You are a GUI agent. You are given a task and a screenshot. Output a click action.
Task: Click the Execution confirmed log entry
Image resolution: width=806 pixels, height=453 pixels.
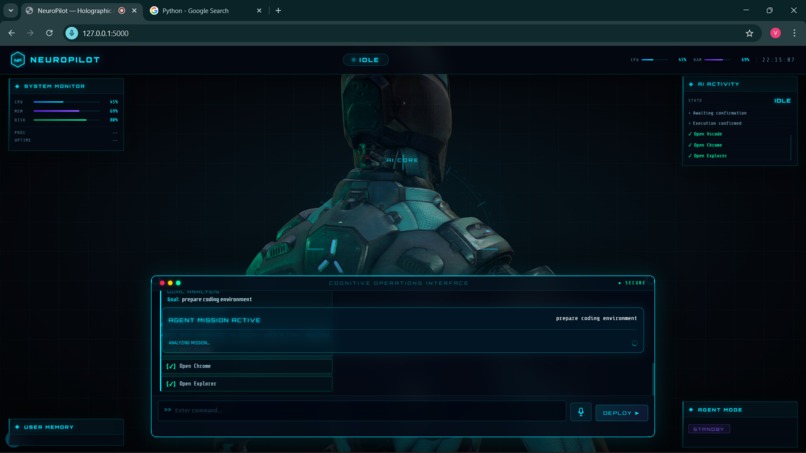tap(715, 123)
